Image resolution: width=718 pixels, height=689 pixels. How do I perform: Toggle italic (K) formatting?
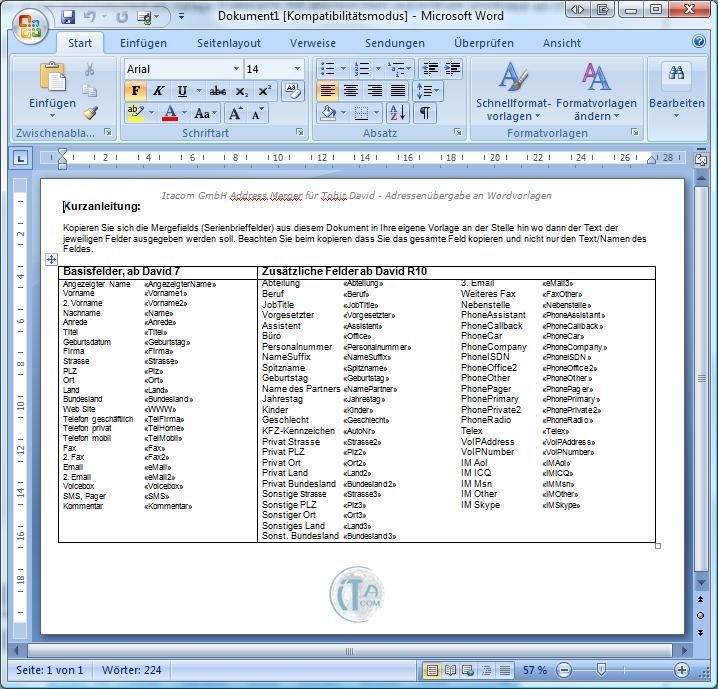(x=158, y=91)
